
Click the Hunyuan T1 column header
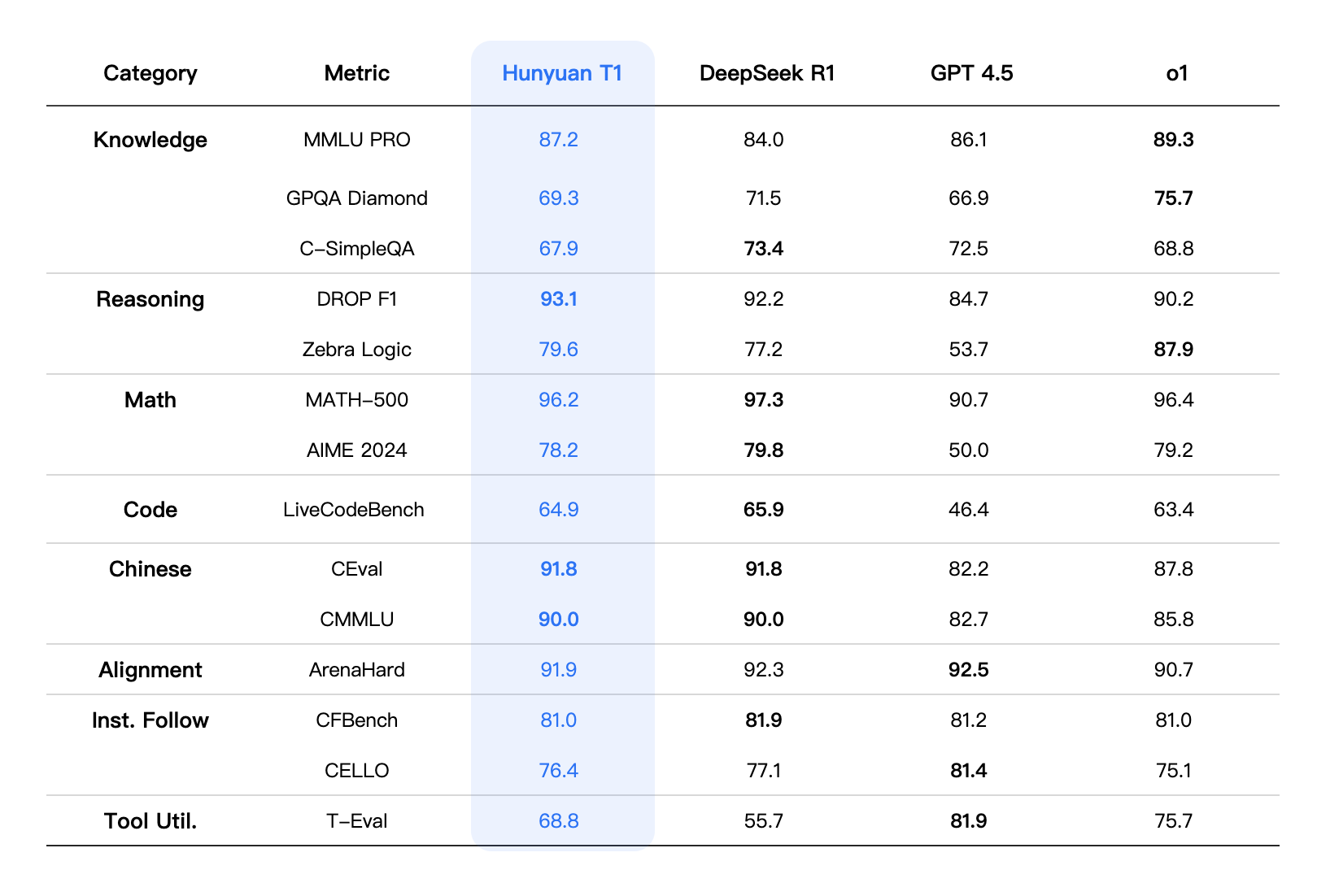tap(562, 73)
